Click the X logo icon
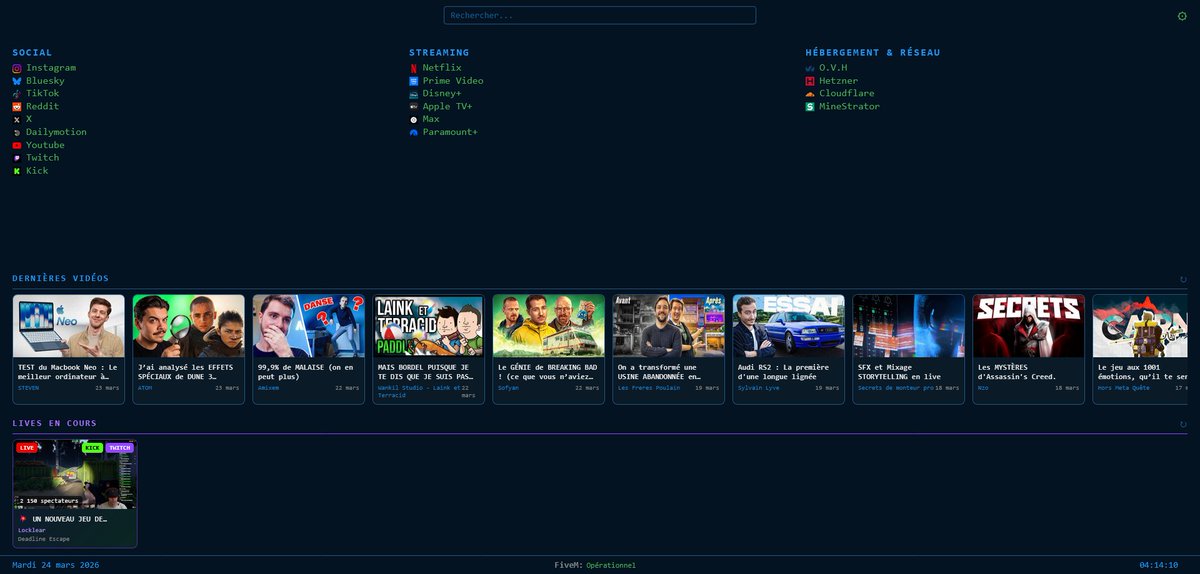 click(17, 120)
